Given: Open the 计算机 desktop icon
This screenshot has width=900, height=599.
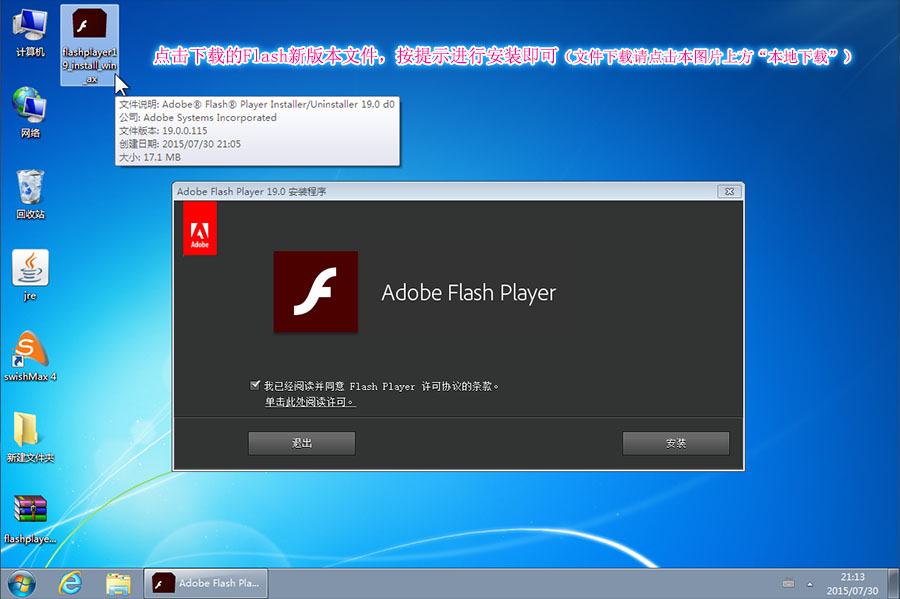Looking at the screenshot, I should click(30, 33).
